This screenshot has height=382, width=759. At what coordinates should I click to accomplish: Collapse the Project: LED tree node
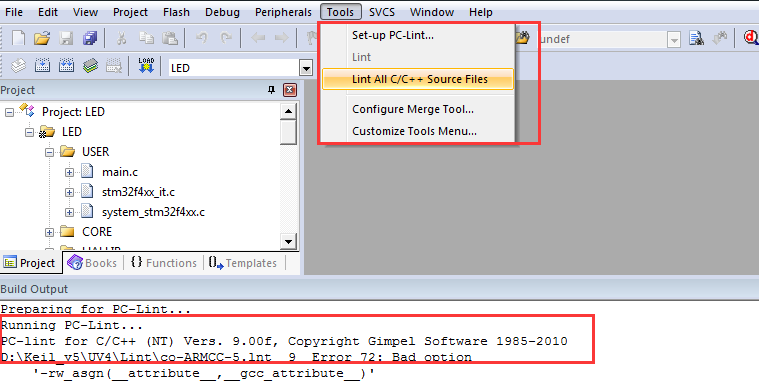9,112
